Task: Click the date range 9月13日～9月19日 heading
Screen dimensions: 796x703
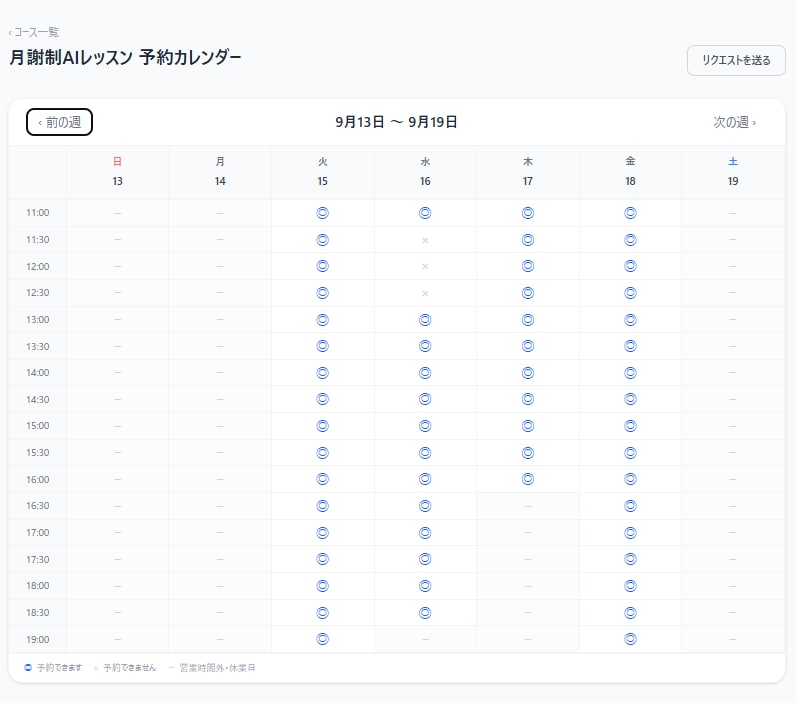Action: [396, 122]
